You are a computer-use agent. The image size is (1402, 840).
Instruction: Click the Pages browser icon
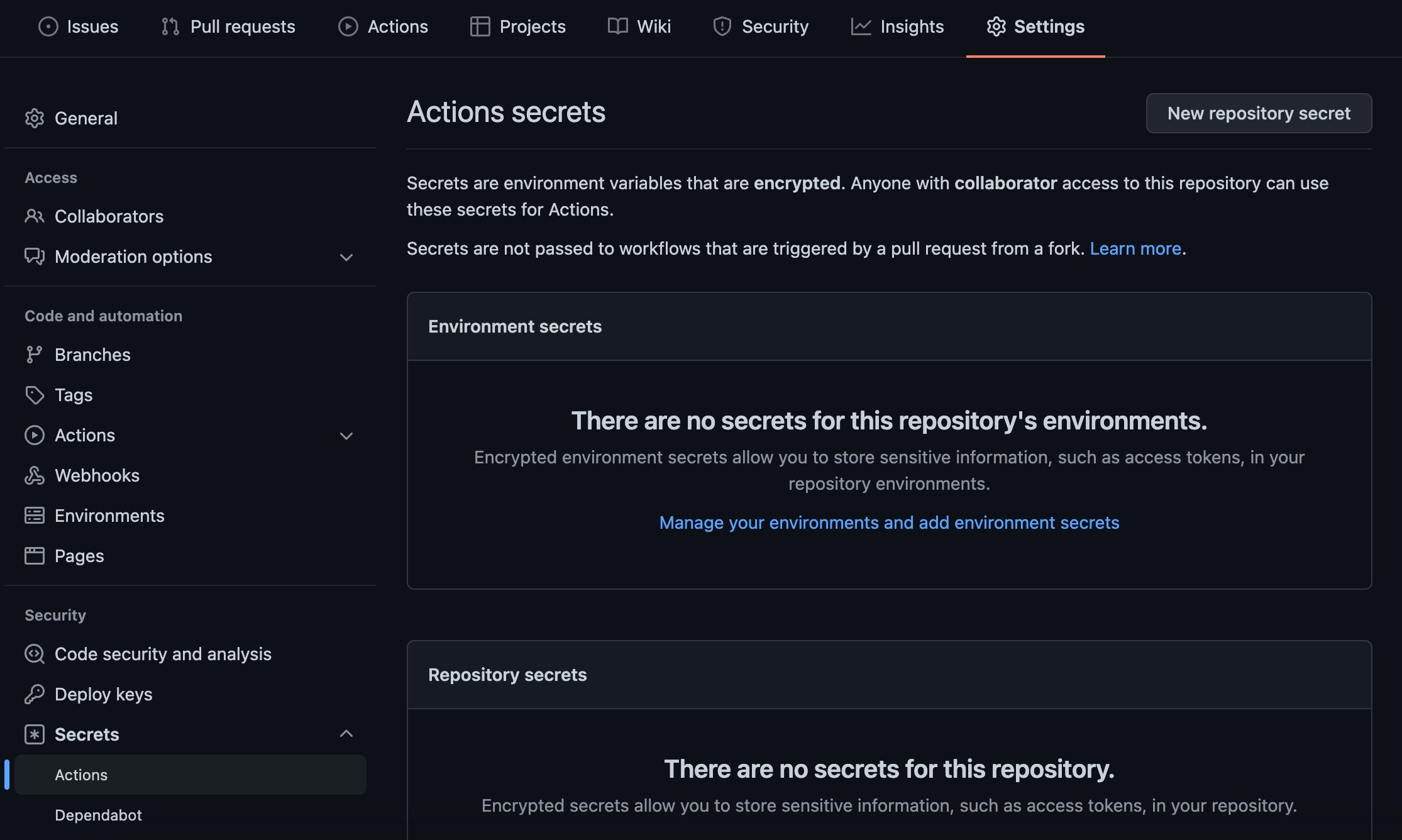[x=35, y=556]
